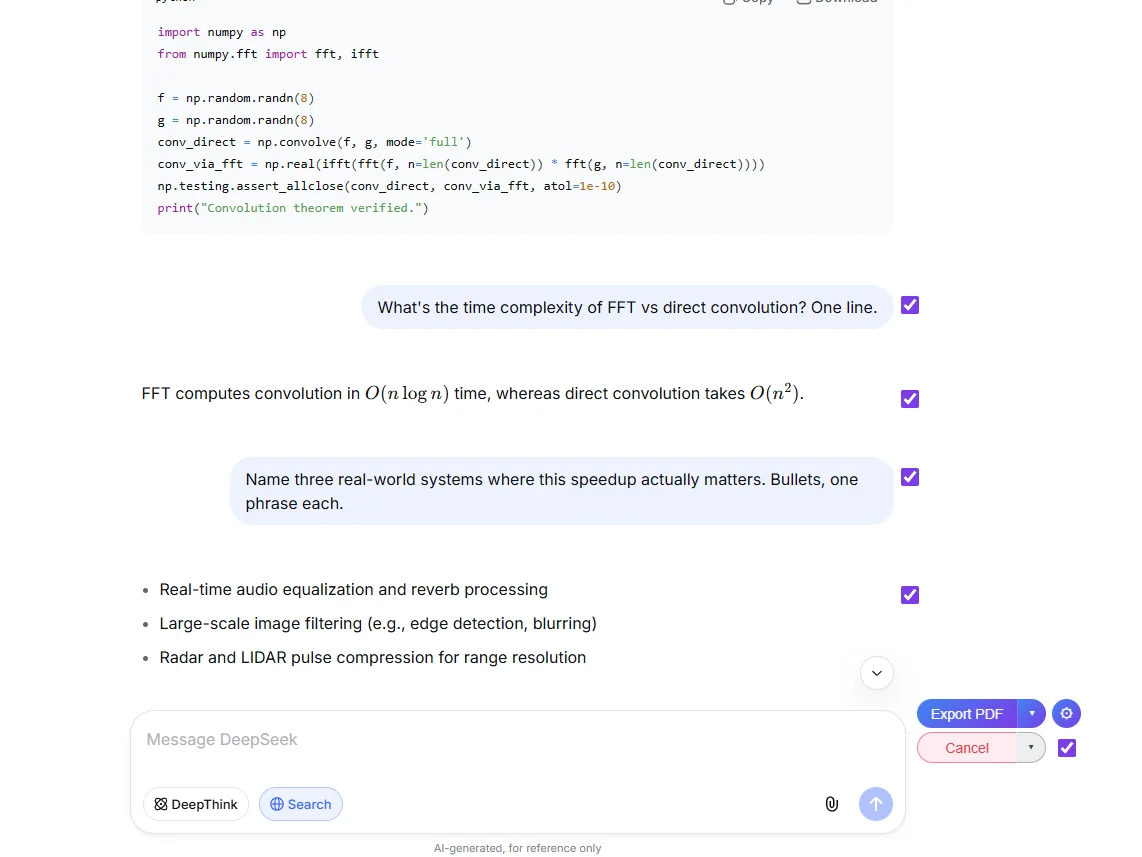Click 'Real-time audio equalization and reverb processing' bullet
Image resolution: width=1142 pixels, height=857 pixels.
pos(353,590)
